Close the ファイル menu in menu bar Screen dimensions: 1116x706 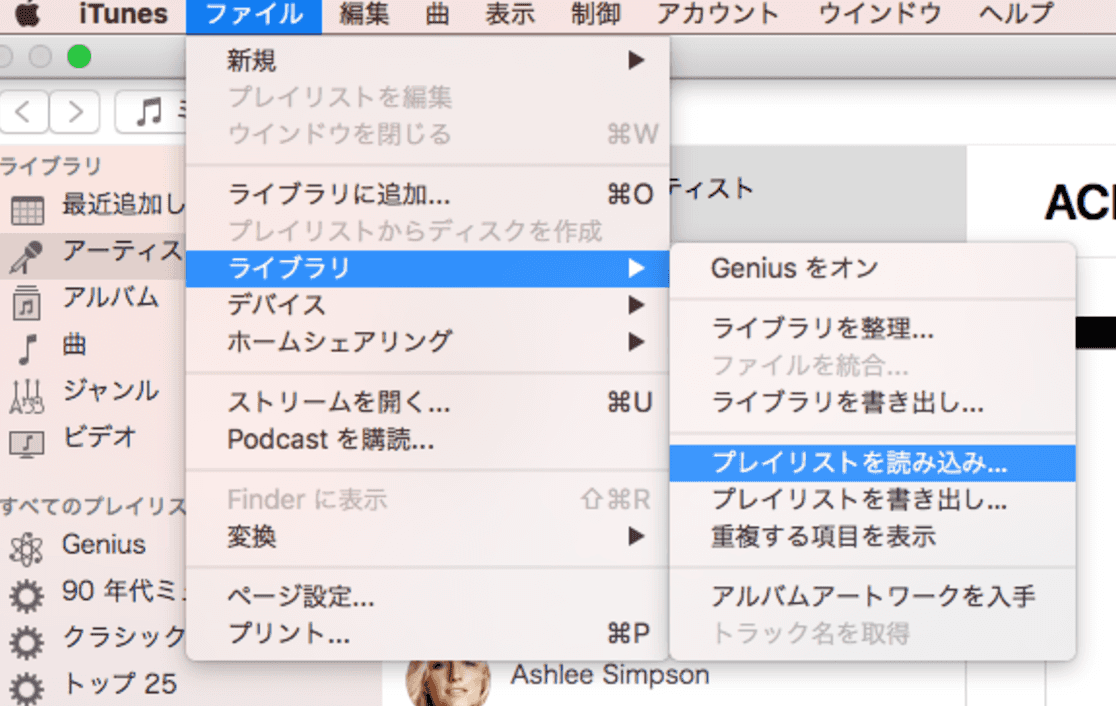pos(254,16)
